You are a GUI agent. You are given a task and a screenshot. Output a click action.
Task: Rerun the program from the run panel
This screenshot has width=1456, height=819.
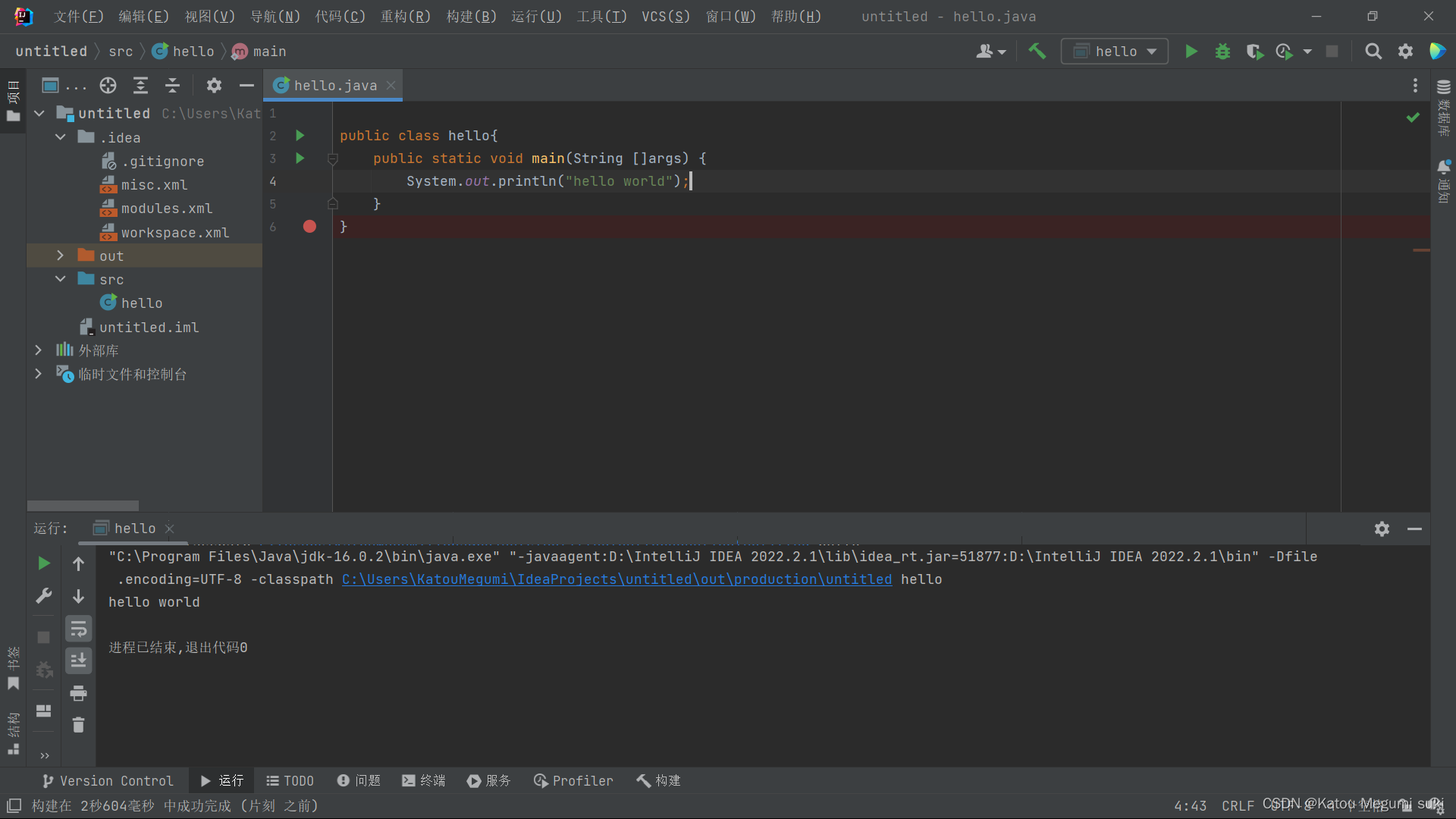43,563
